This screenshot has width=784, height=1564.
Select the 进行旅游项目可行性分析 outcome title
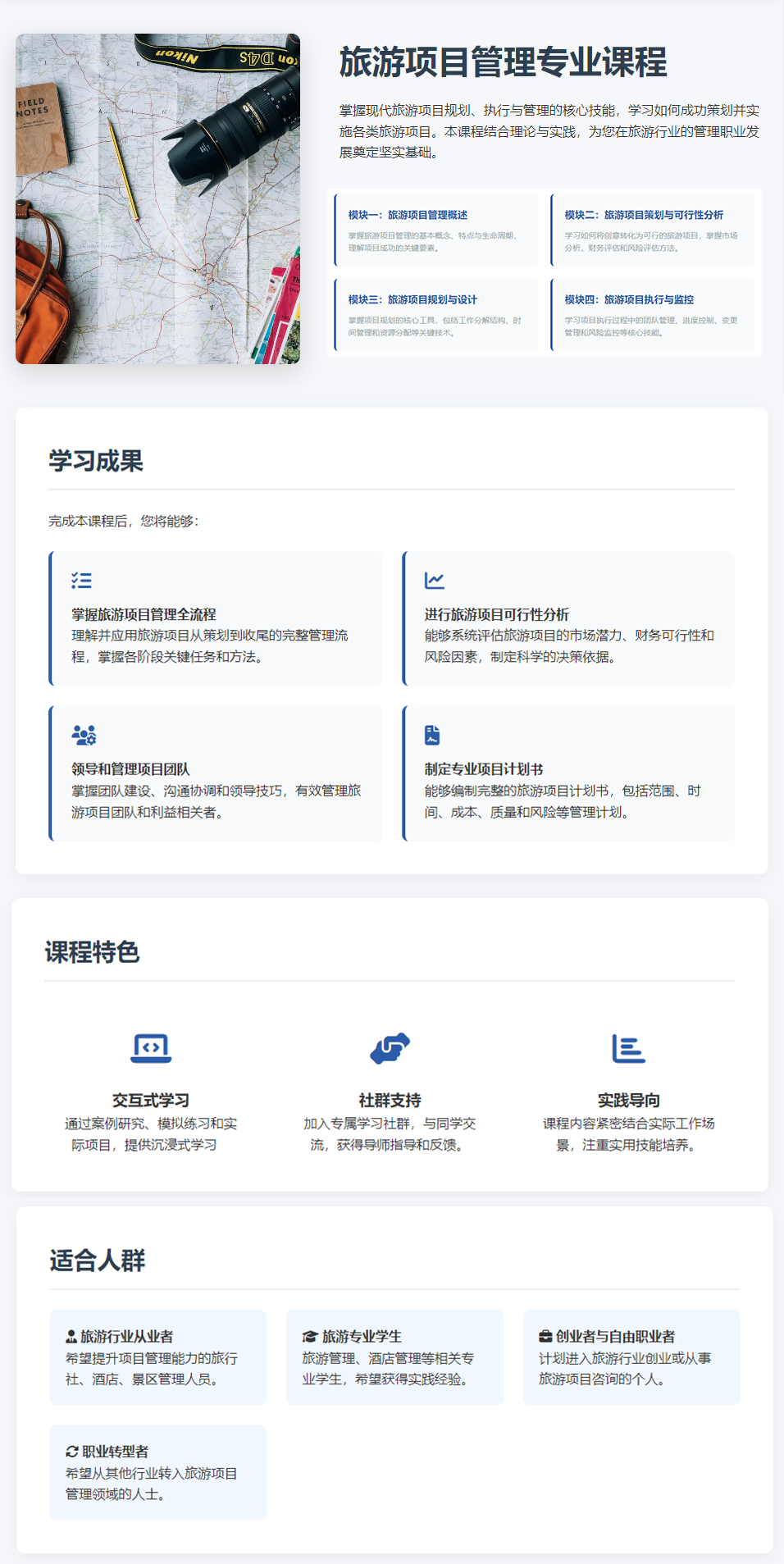[x=496, y=614]
